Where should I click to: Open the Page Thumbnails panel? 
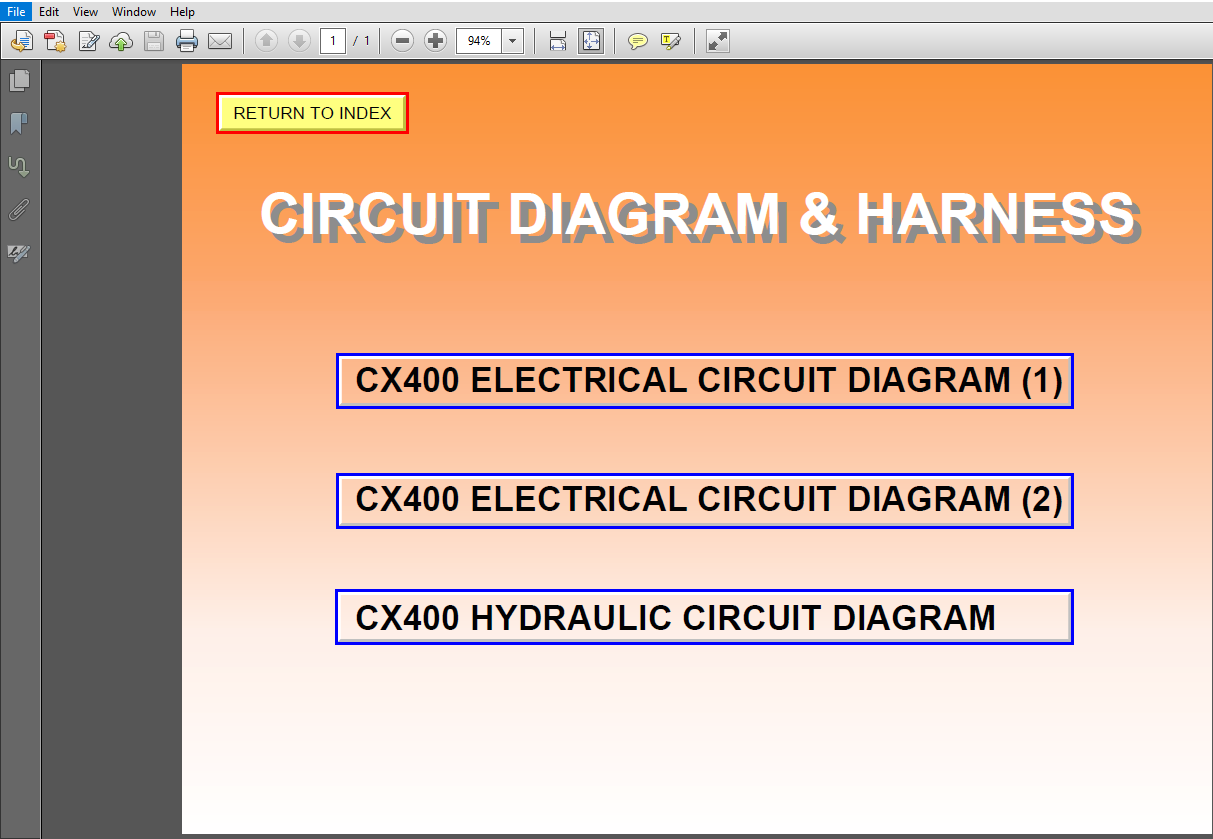click(19, 81)
